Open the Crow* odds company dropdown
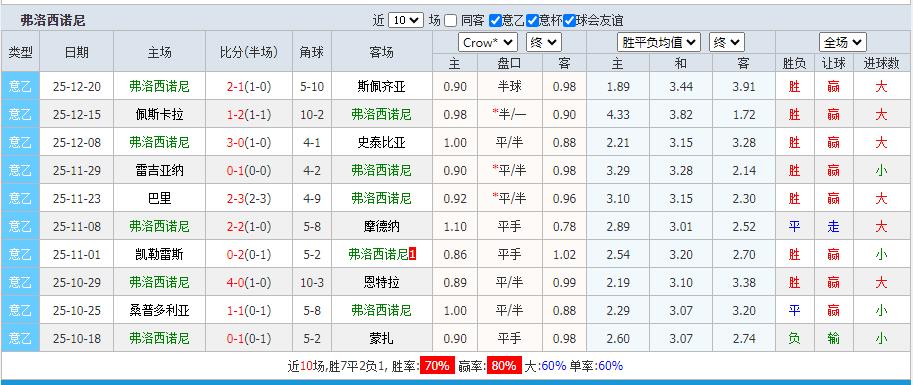 pos(488,43)
